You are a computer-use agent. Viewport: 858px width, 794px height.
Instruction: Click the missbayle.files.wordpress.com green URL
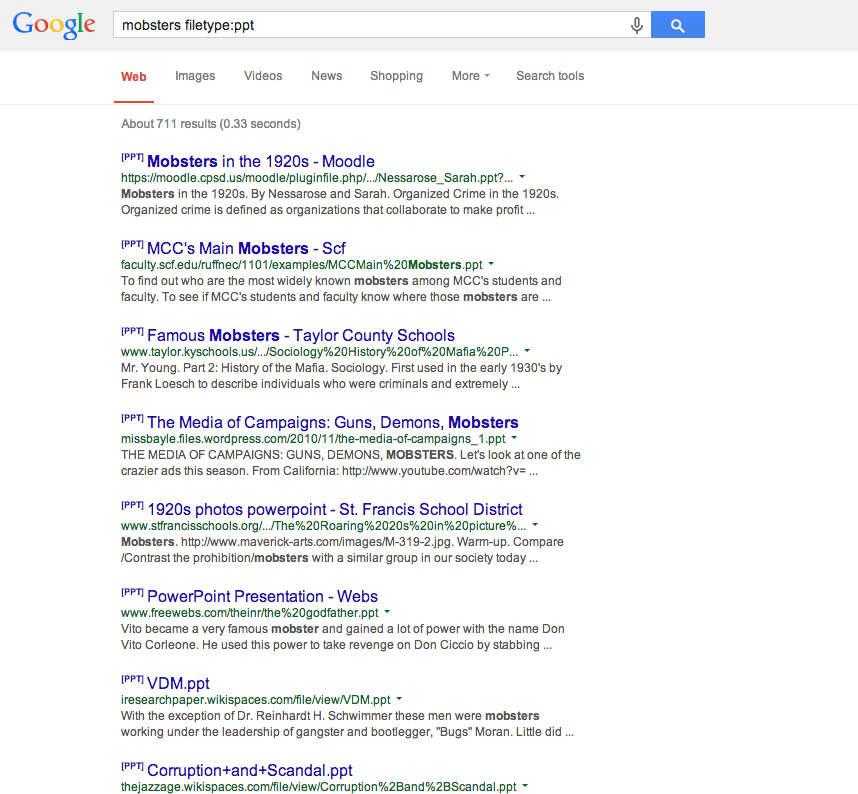[x=313, y=439]
